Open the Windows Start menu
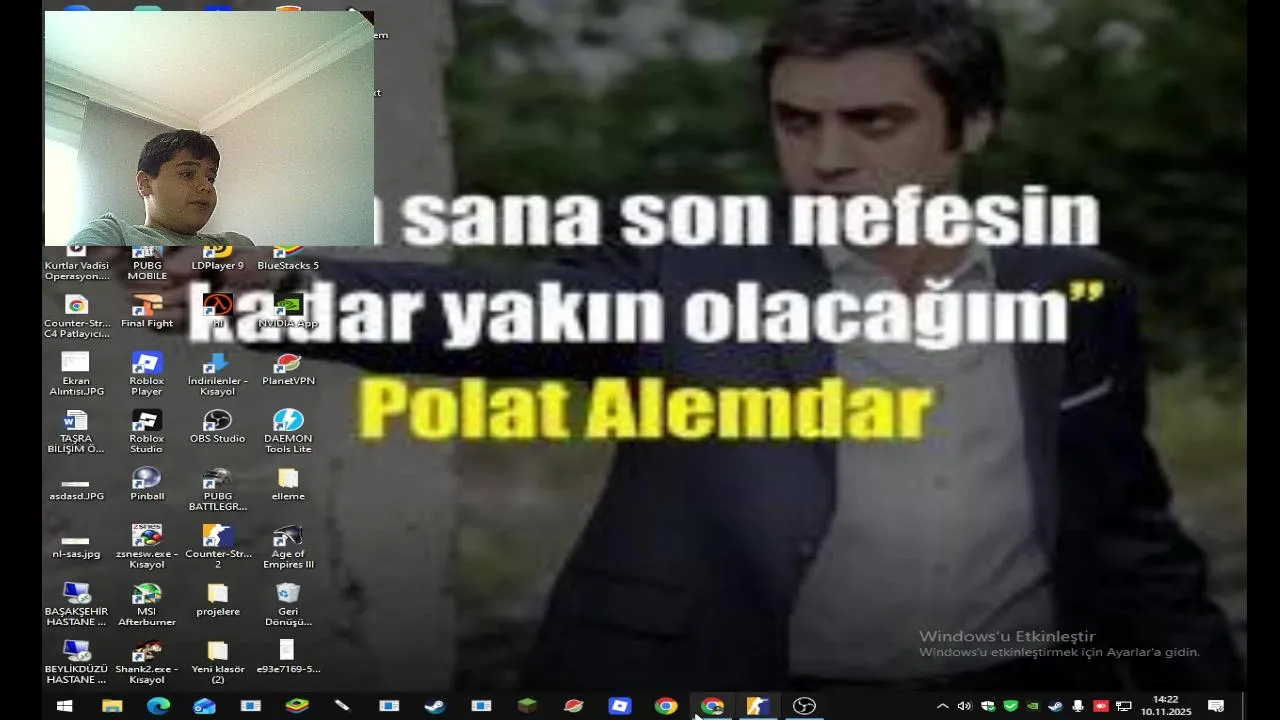1280x720 pixels. (x=65, y=706)
